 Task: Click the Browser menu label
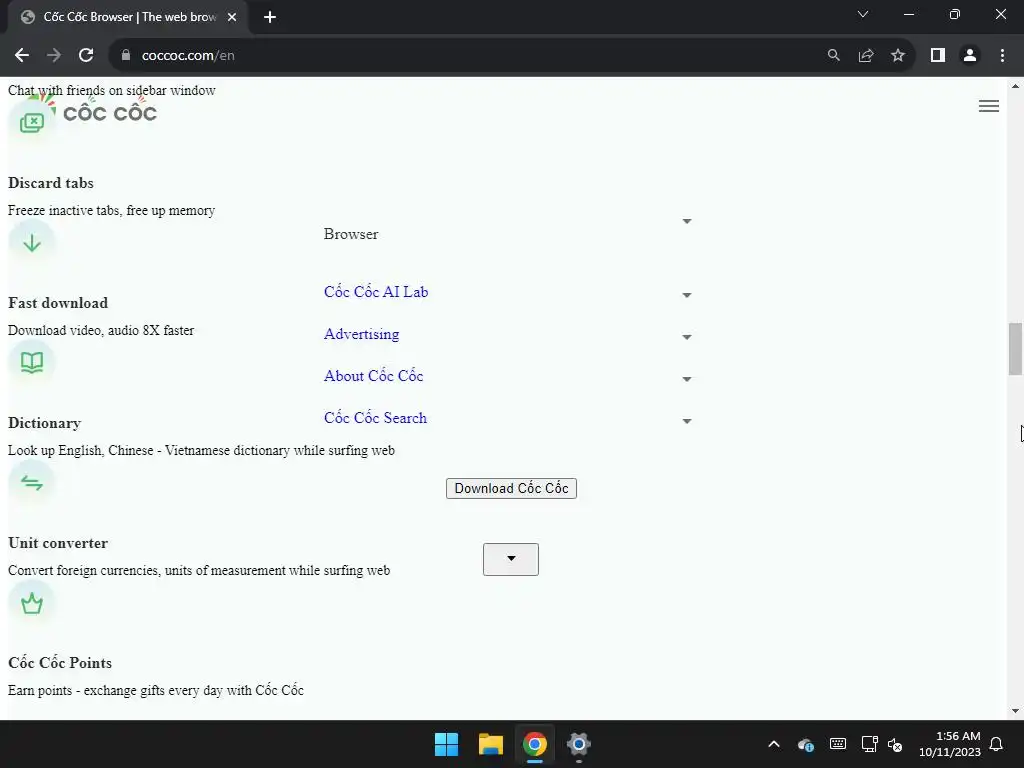tap(351, 234)
